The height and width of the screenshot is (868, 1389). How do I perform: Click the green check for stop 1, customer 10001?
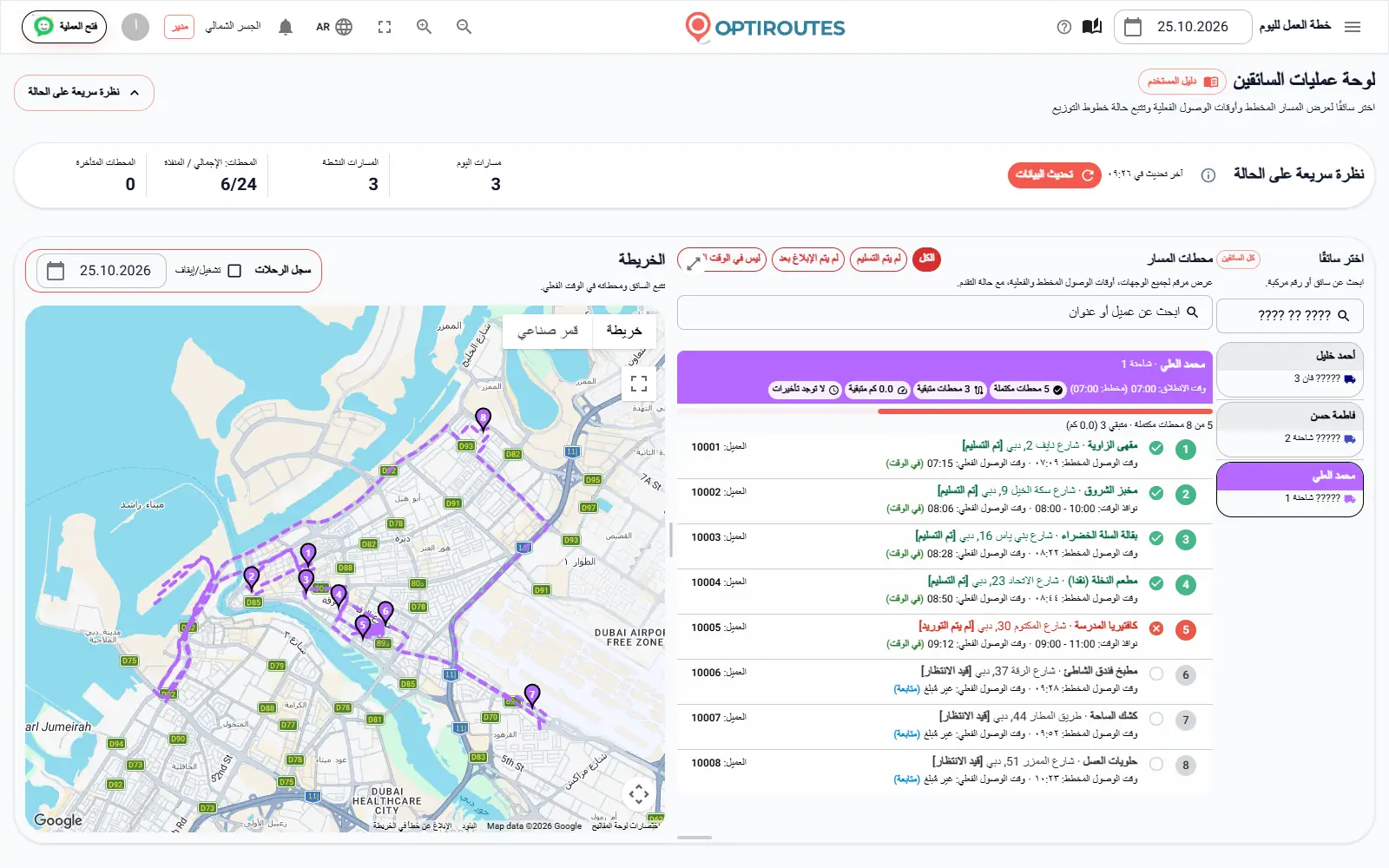click(1156, 448)
